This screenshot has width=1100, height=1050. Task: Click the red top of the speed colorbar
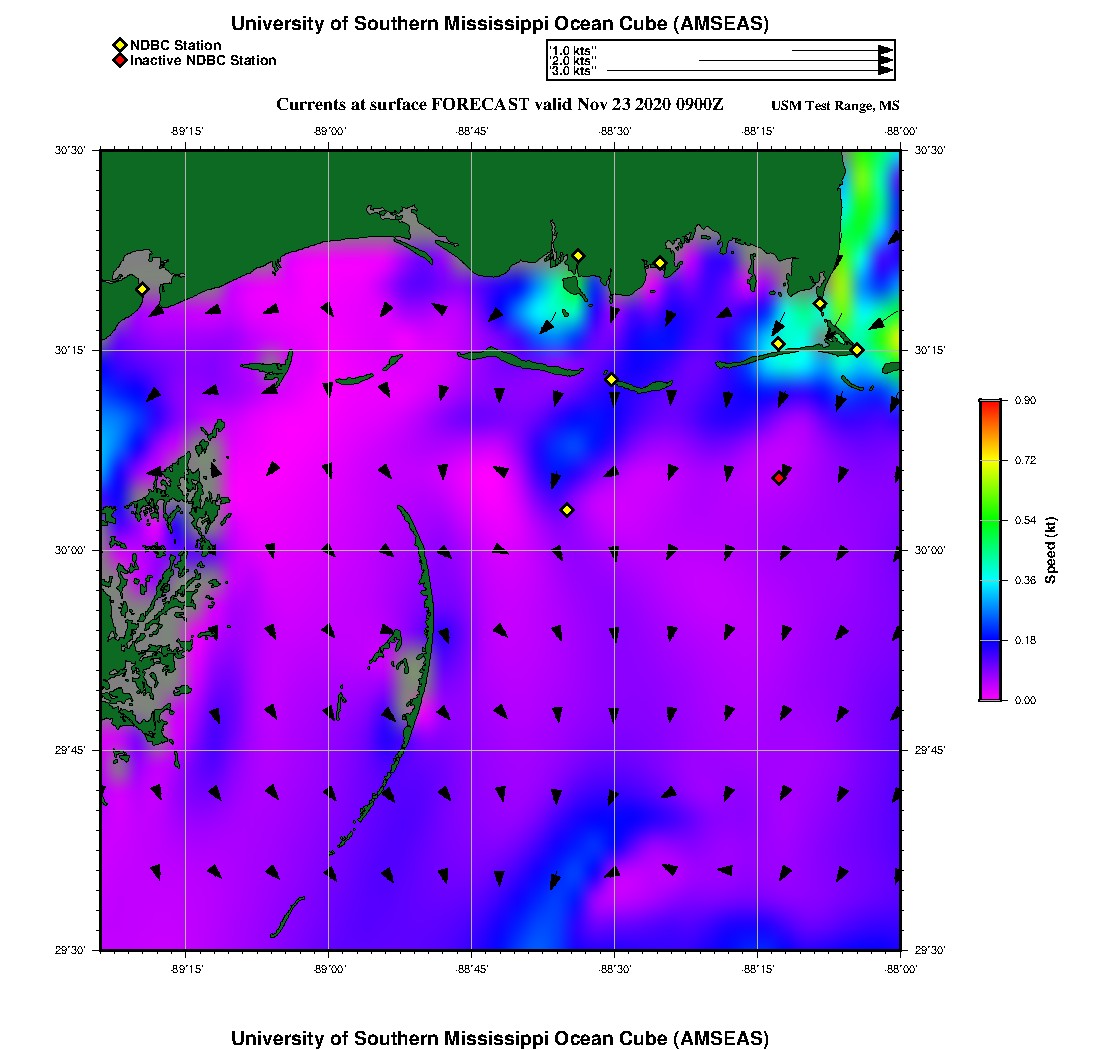pos(989,405)
